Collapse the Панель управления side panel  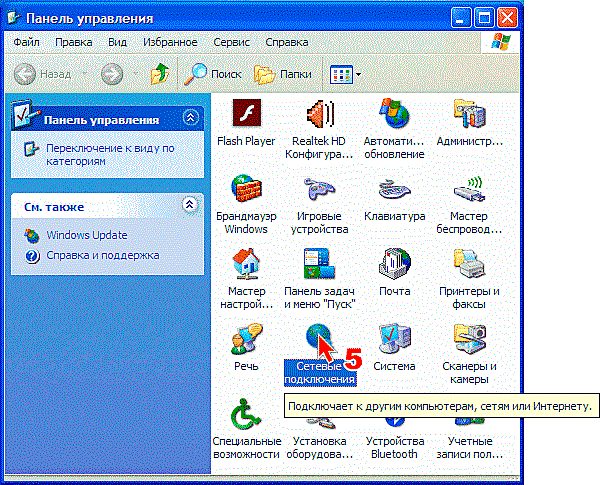191,118
